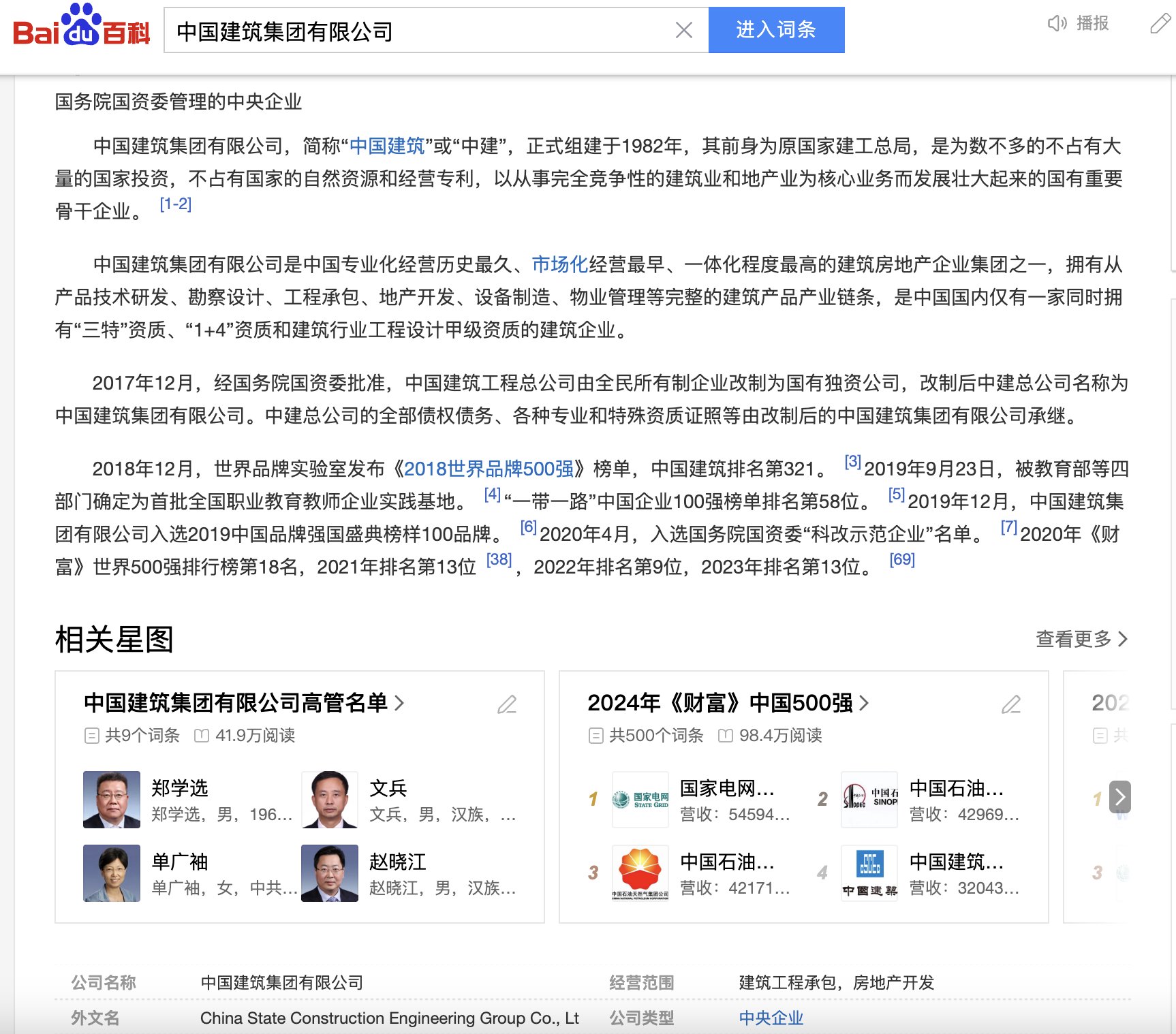This screenshot has width=1176, height=1034.
Task: Click China State Construction Engineering foreign name
Action: (x=390, y=1018)
